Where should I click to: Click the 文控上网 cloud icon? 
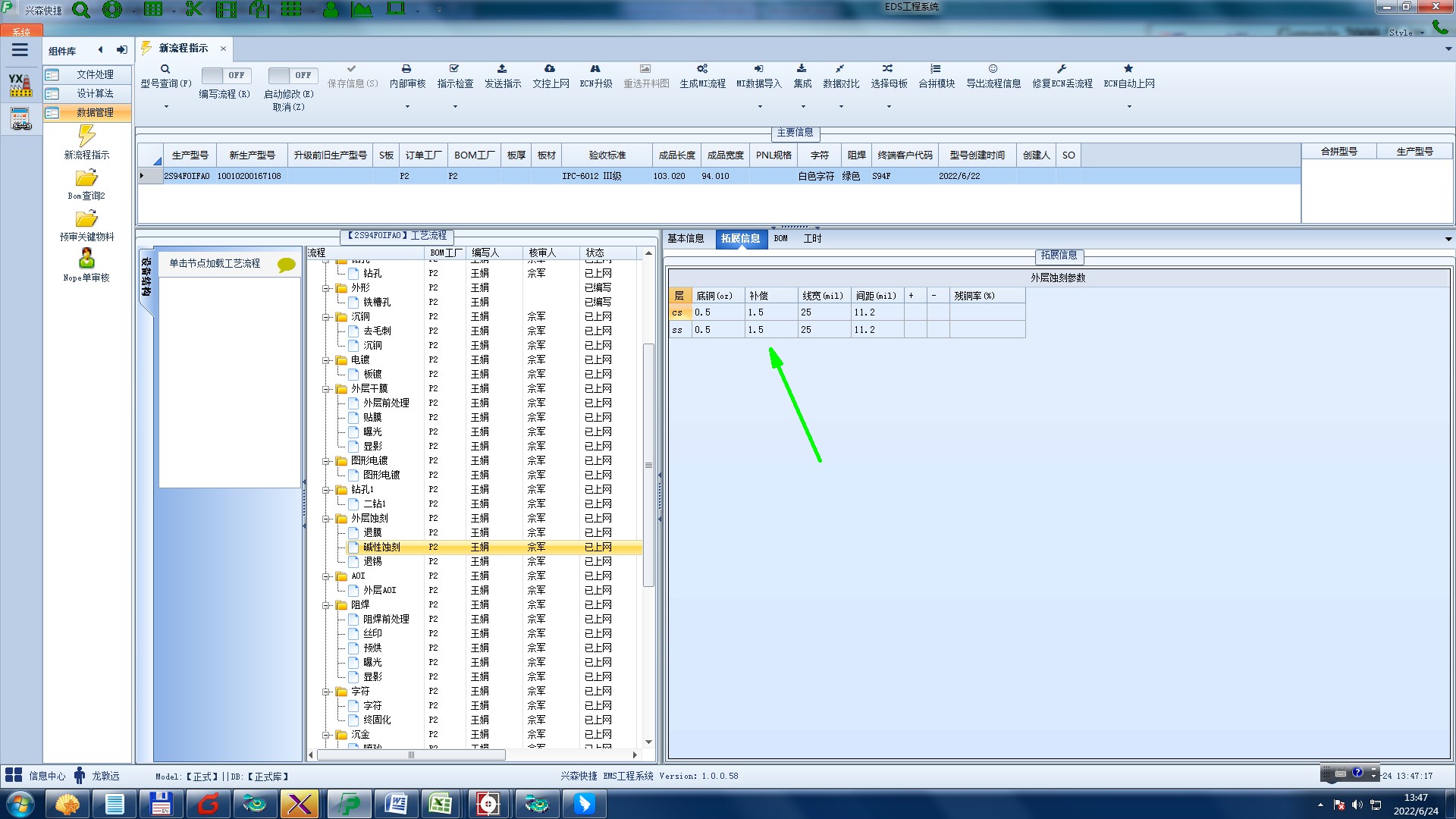[550, 69]
